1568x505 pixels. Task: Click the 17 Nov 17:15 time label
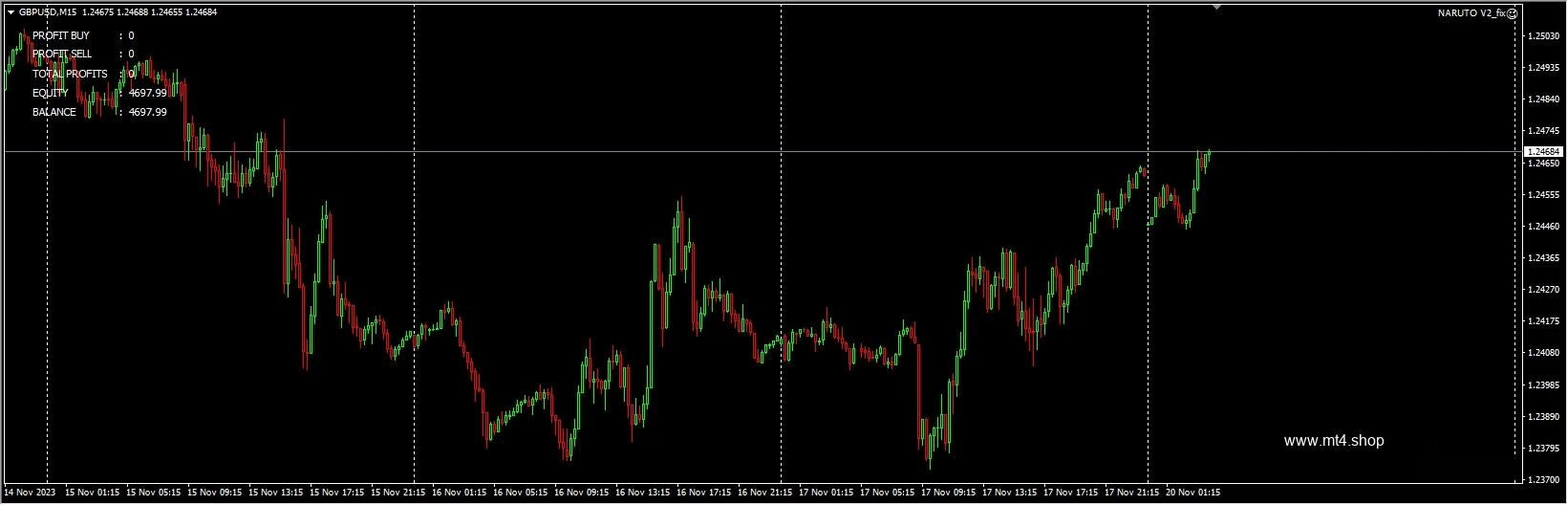pyautogui.click(x=1070, y=494)
